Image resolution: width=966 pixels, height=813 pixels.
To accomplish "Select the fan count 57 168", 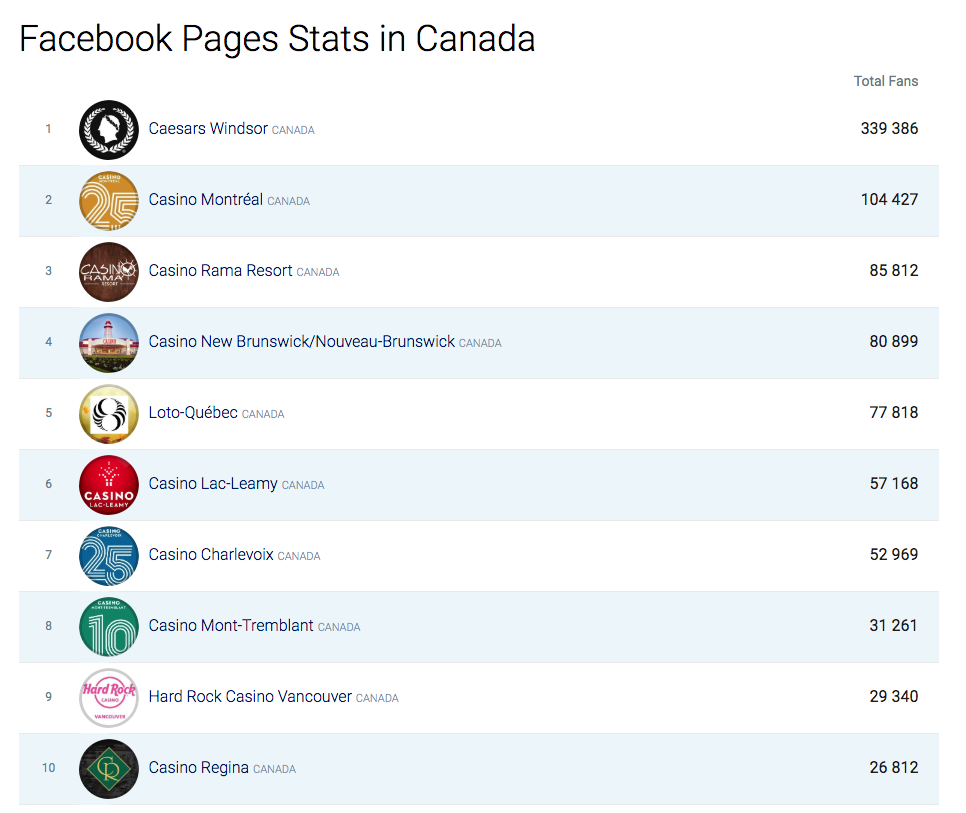I will pyautogui.click(x=893, y=483).
